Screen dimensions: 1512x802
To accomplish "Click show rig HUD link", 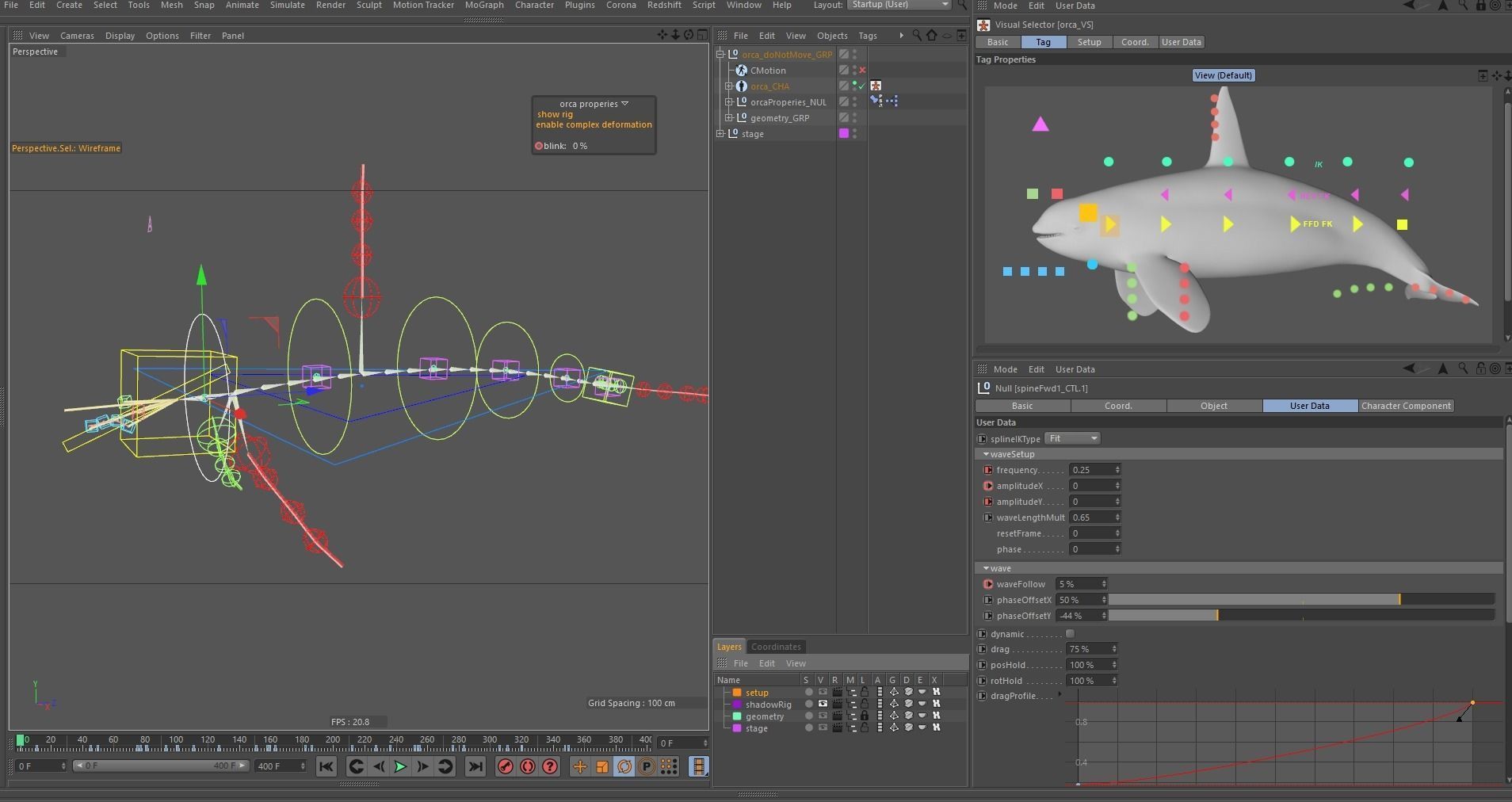I will [x=555, y=114].
